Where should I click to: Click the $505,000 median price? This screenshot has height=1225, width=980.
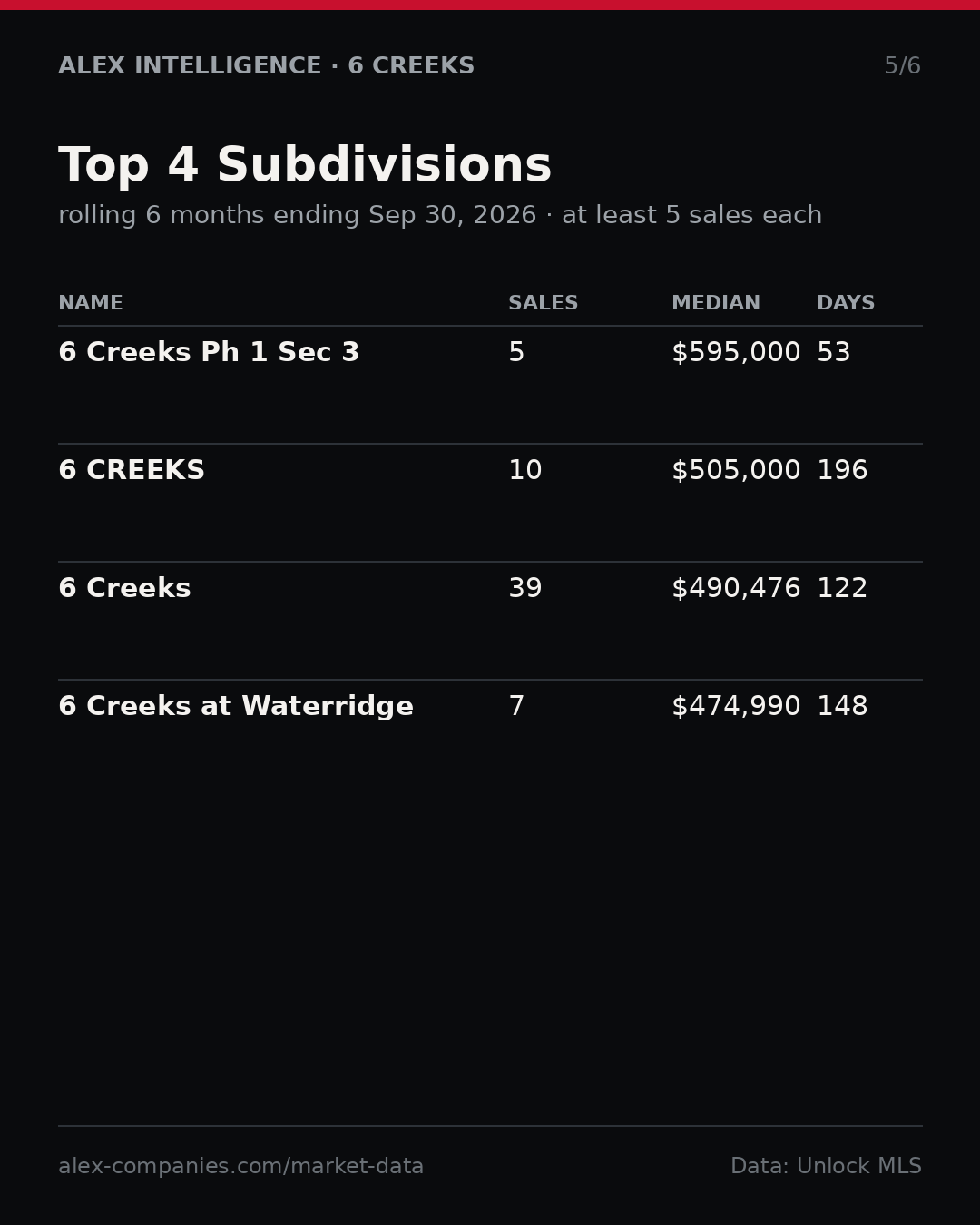click(736, 471)
